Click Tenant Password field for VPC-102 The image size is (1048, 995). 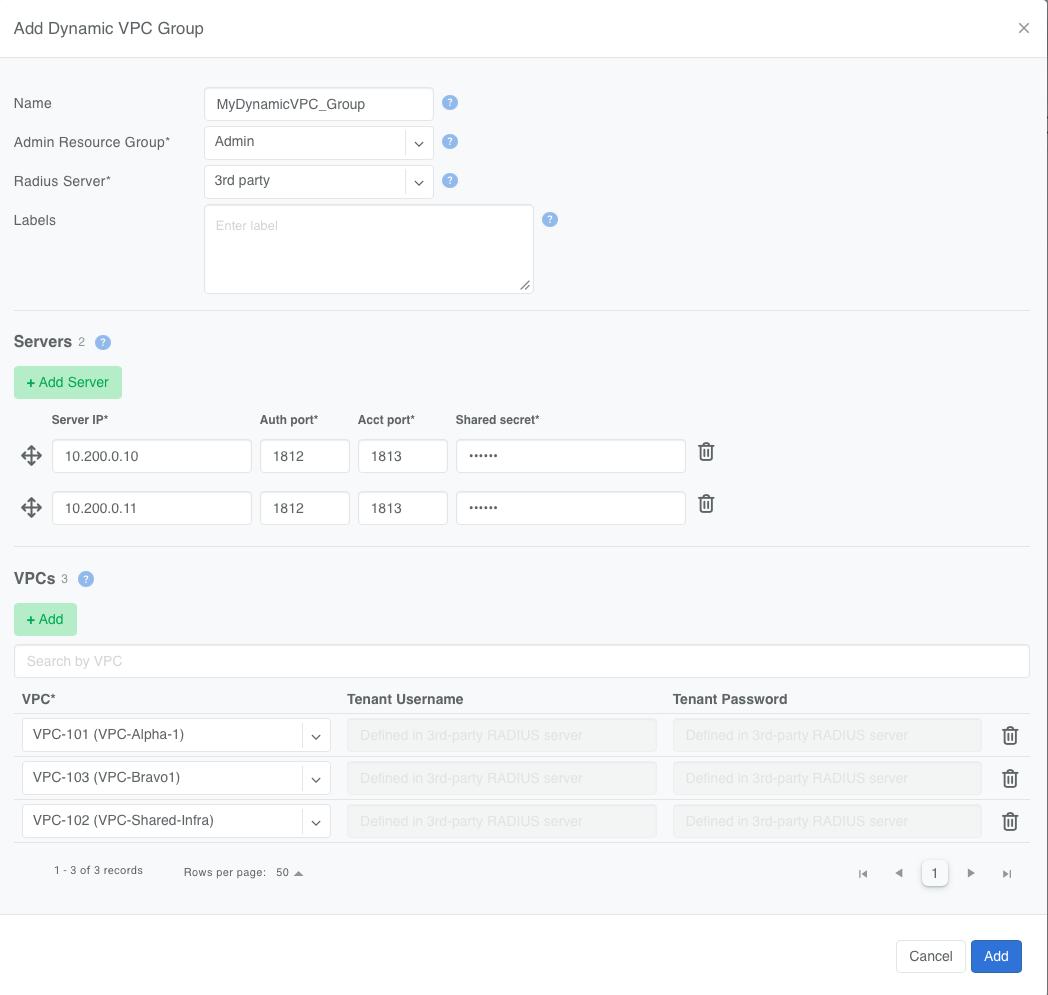[x=827, y=821]
